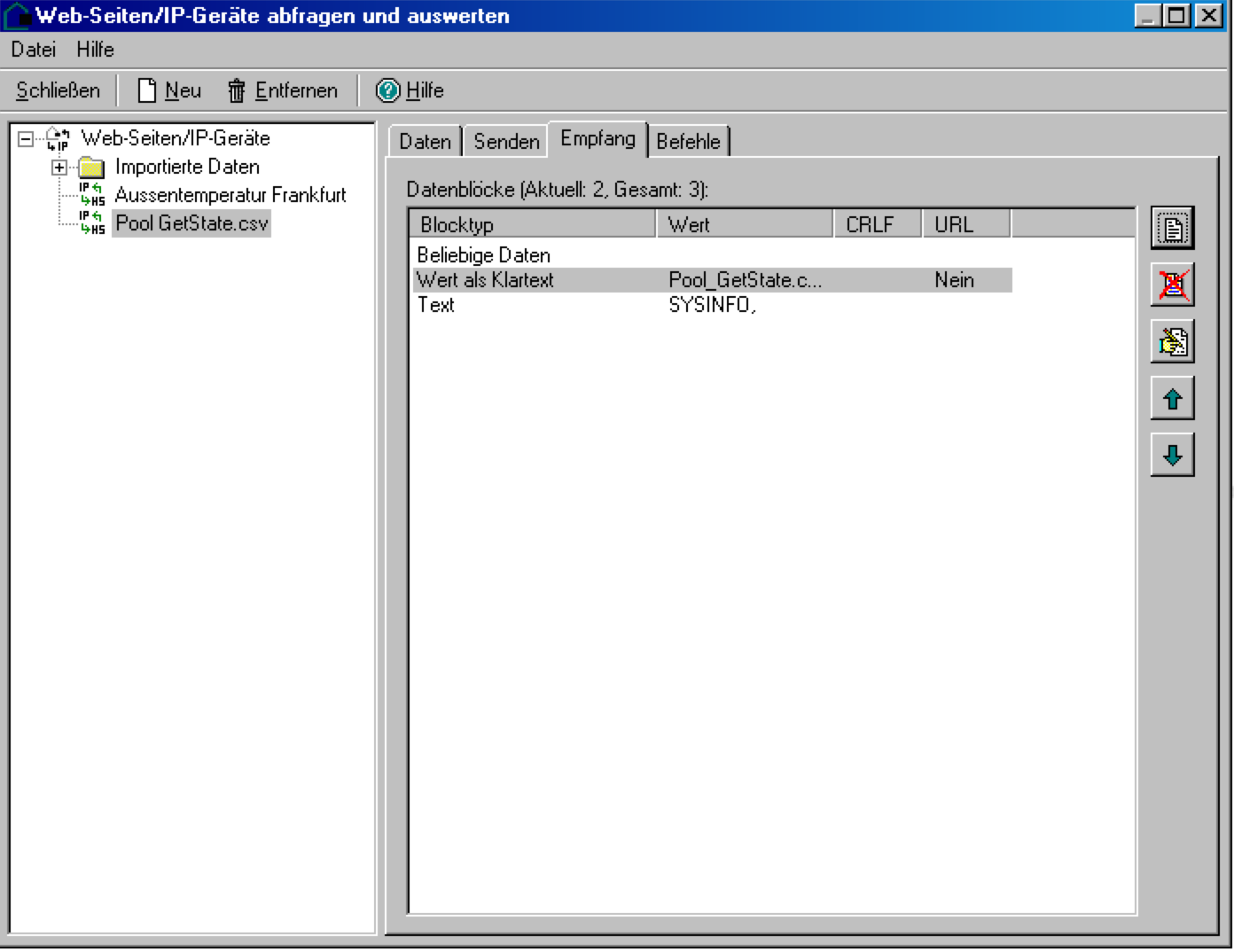Click the CRLF column header
Viewport: 1234px width, 952px height.
coord(878,224)
